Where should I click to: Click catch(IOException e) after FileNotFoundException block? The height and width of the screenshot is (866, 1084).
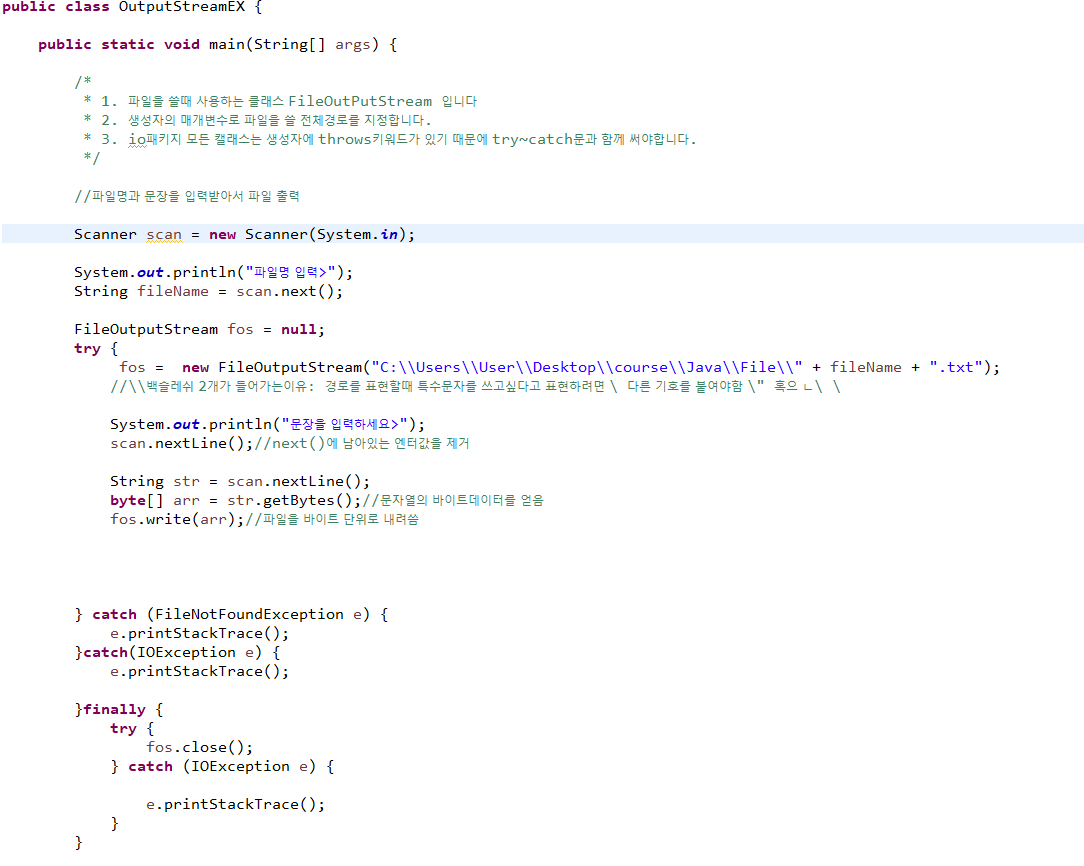178,652
